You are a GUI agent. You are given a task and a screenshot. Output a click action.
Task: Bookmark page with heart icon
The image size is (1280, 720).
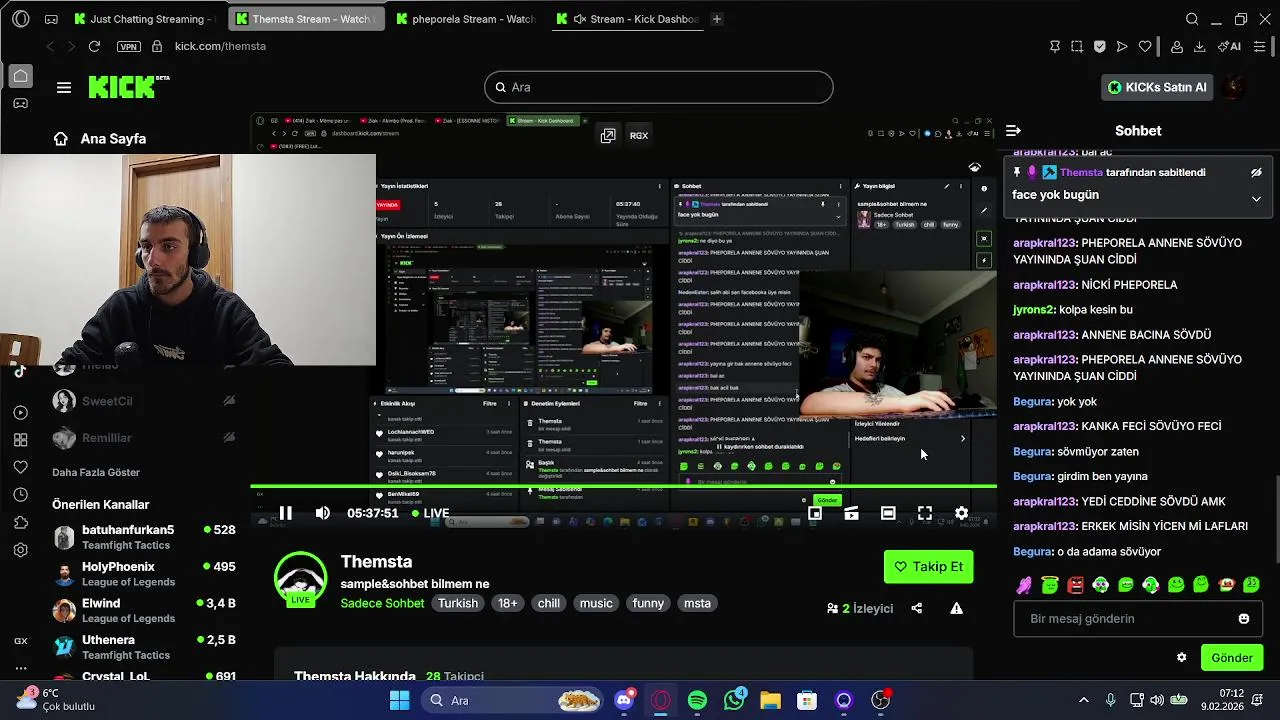[1144, 46]
